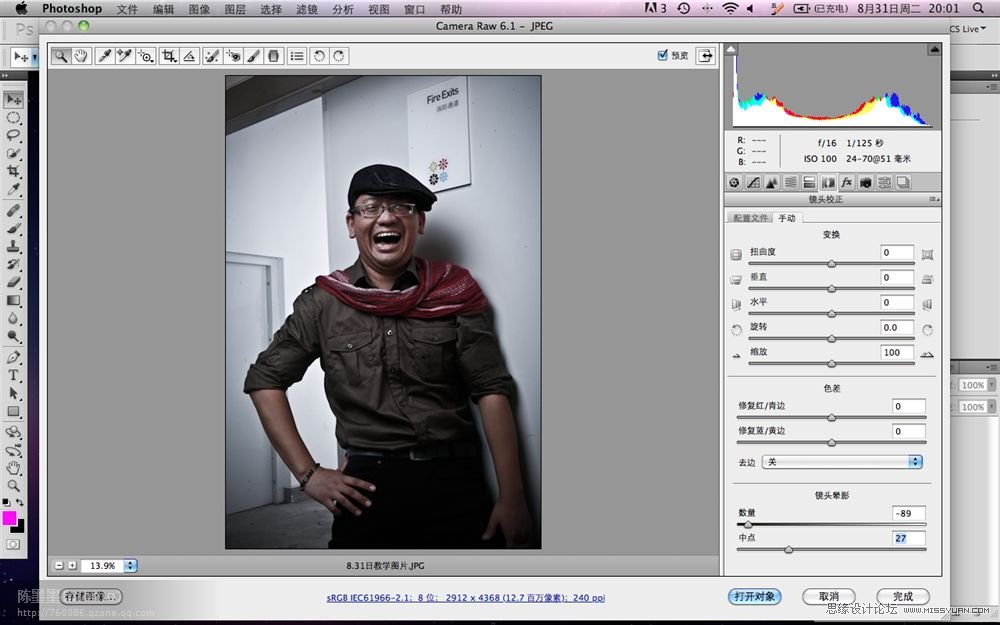Click the 缩放 value field showing 100
Image resolution: width=1000 pixels, height=625 pixels.
[x=897, y=352]
